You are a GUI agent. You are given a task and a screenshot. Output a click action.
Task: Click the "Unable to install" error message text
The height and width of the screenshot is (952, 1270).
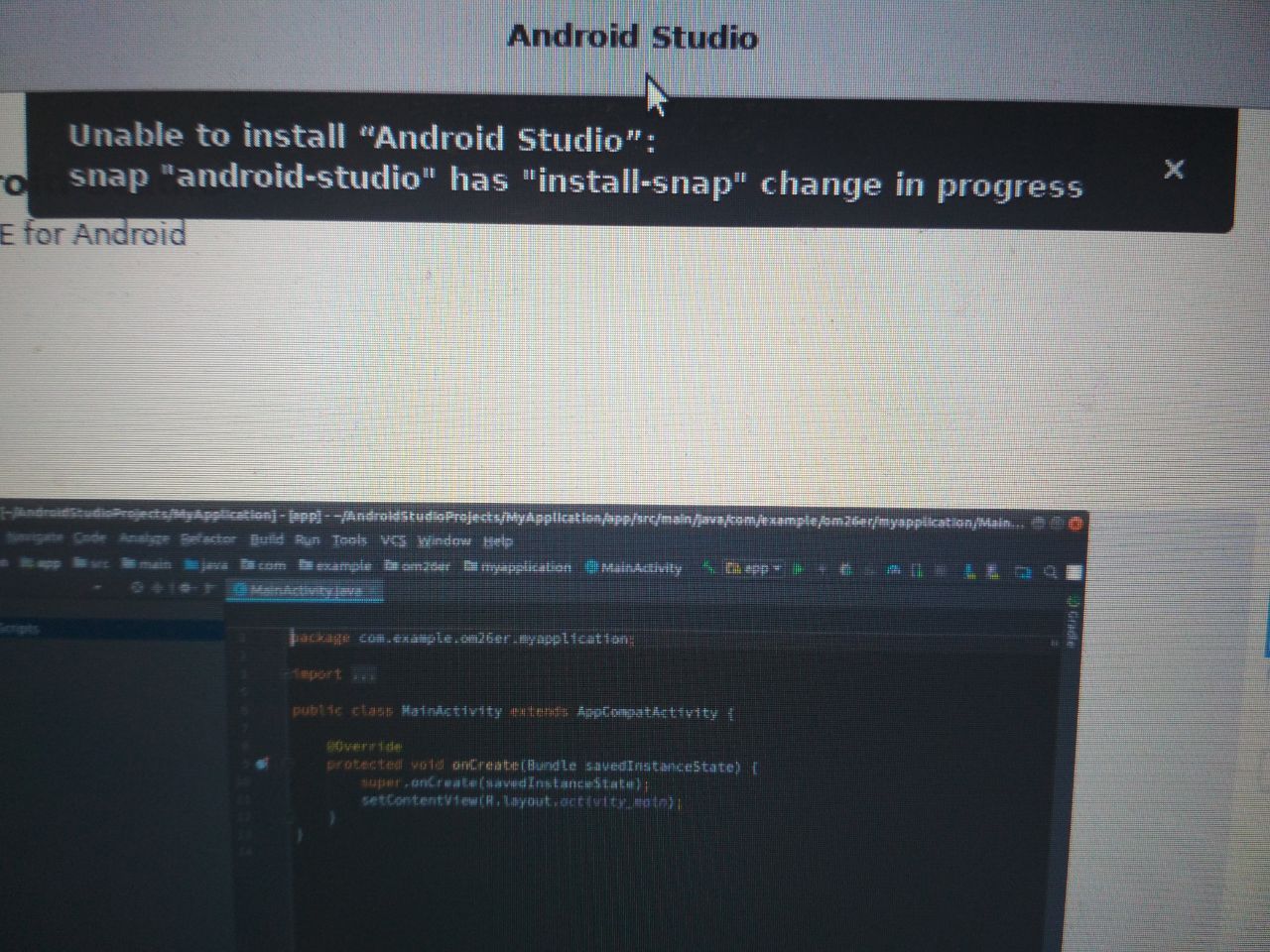click(575, 160)
